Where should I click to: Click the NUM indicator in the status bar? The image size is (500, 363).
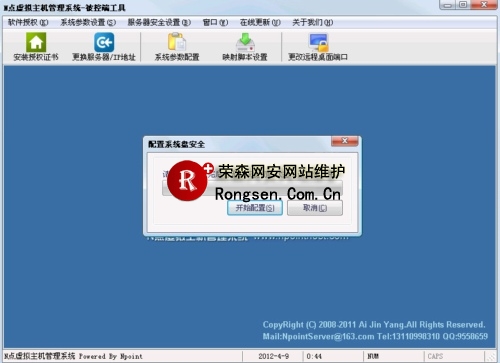click(373, 356)
